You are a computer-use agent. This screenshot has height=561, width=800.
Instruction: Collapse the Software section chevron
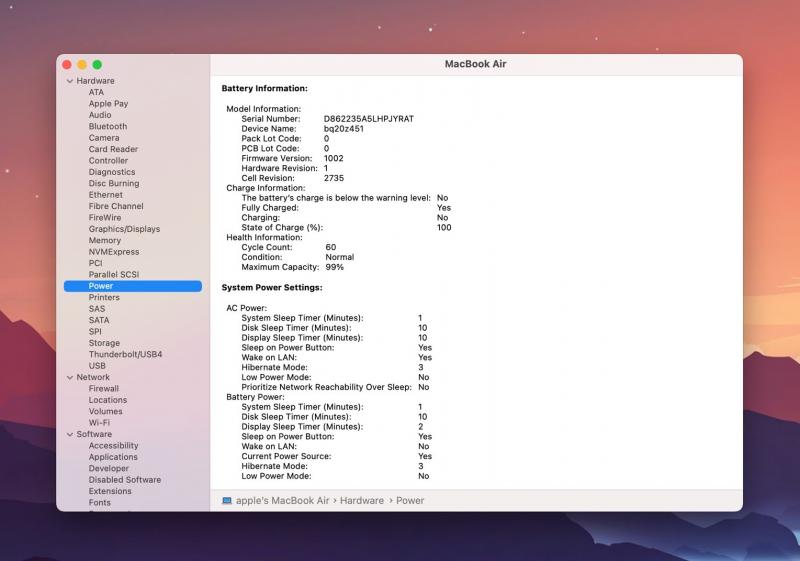[x=70, y=434]
